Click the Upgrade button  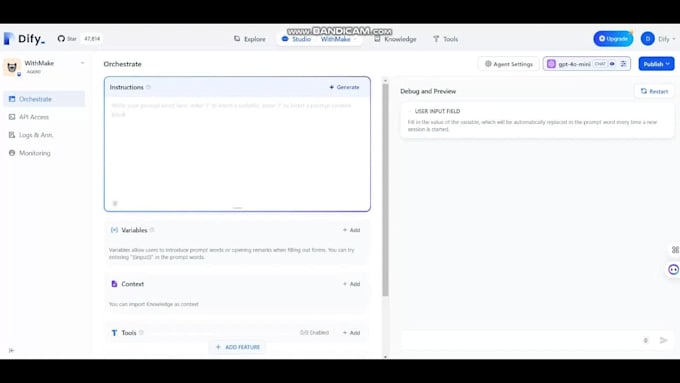tap(613, 39)
